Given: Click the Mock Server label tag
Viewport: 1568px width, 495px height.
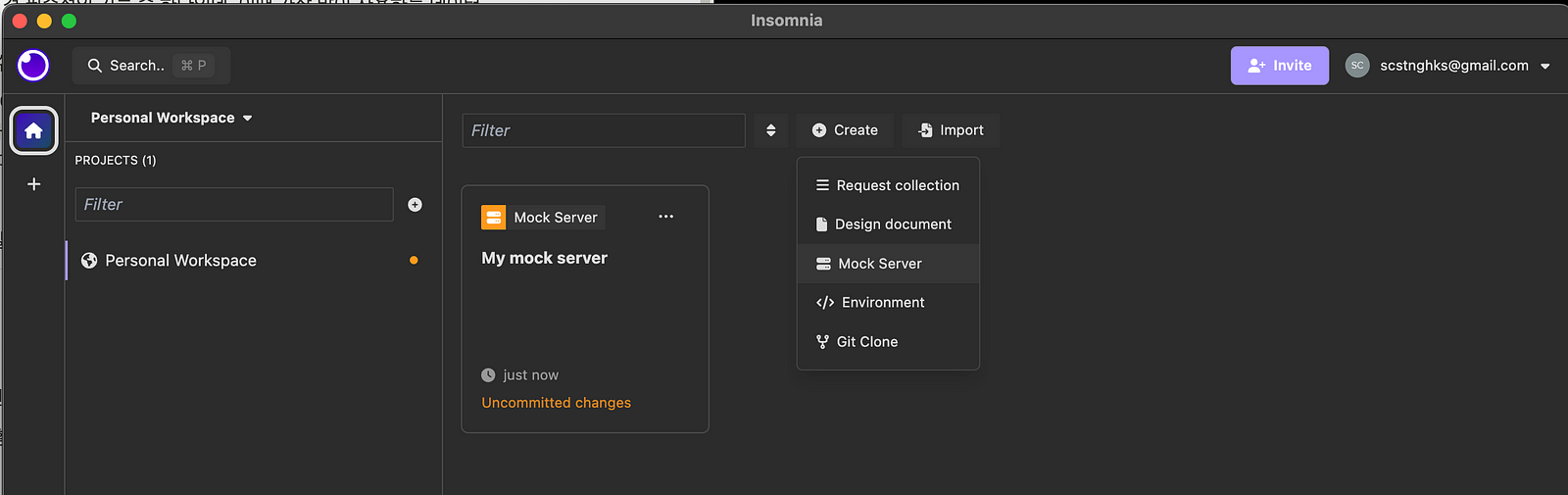Looking at the screenshot, I should pyautogui.click(x=556, y=218).
